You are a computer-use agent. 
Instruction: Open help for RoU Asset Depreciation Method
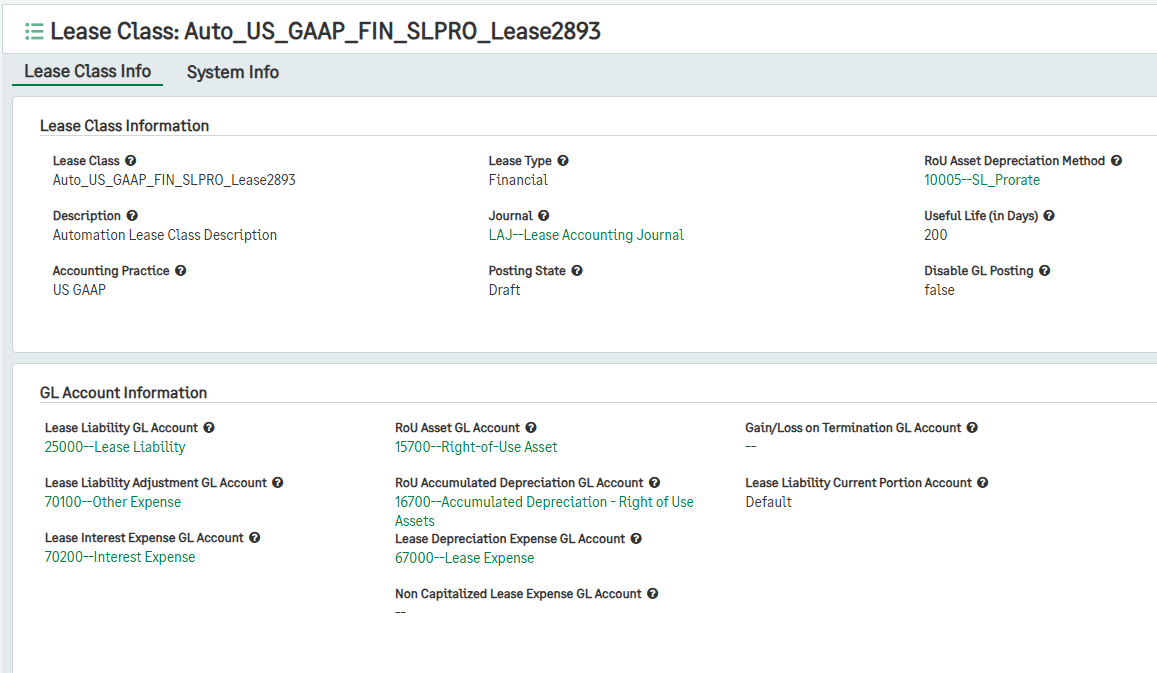point(1116,160)
